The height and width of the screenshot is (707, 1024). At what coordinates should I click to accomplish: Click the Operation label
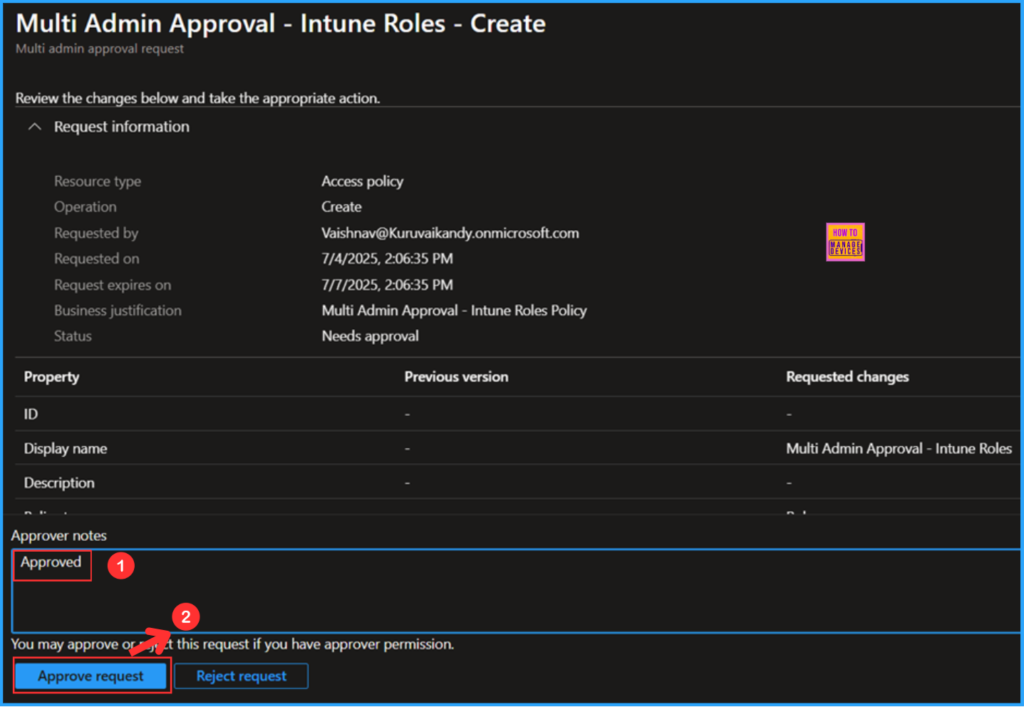[x=85, y=207]
